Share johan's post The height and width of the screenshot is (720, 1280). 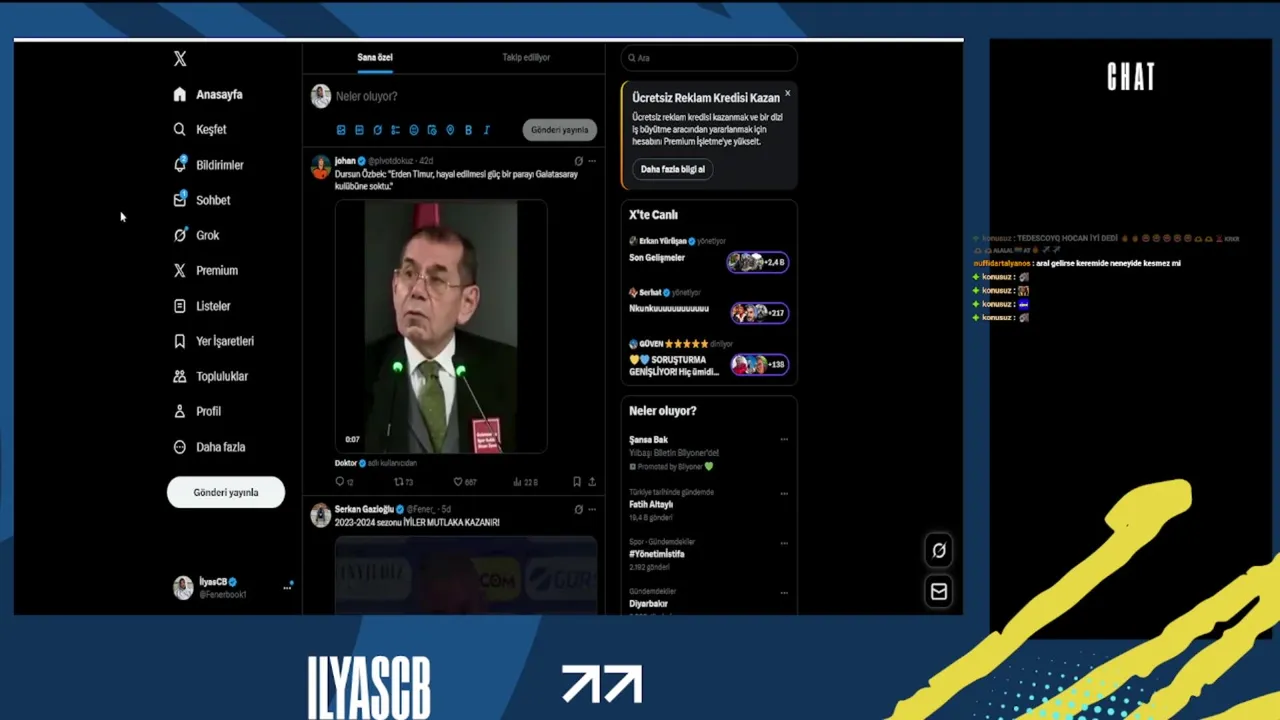coord(592,482)
